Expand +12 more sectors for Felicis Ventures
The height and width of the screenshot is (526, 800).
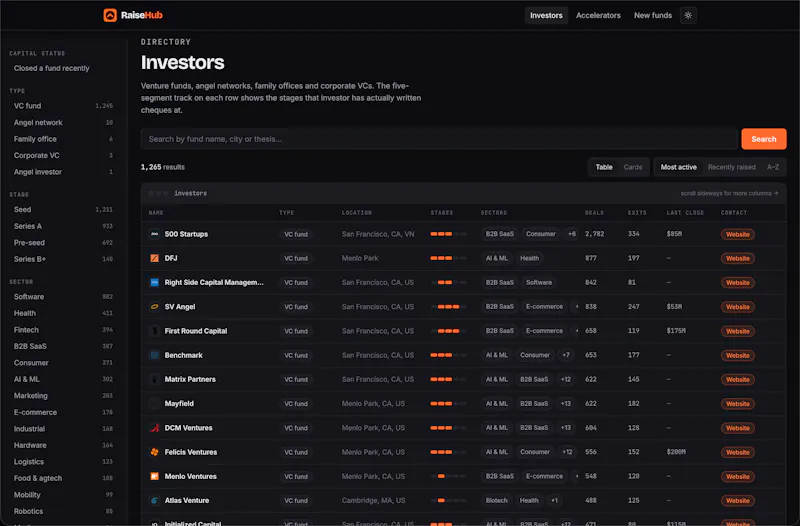(x=567, y=452)
